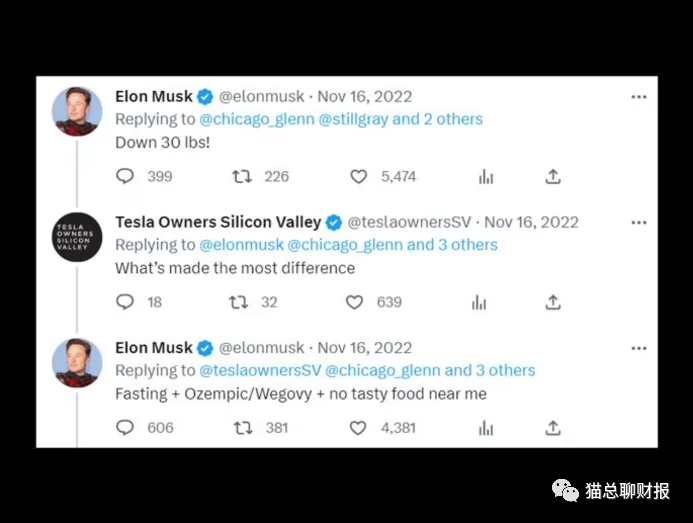
Task: Like the Tesla Owners Silicon Valley tweet
Action: click(x=354, y=302)
